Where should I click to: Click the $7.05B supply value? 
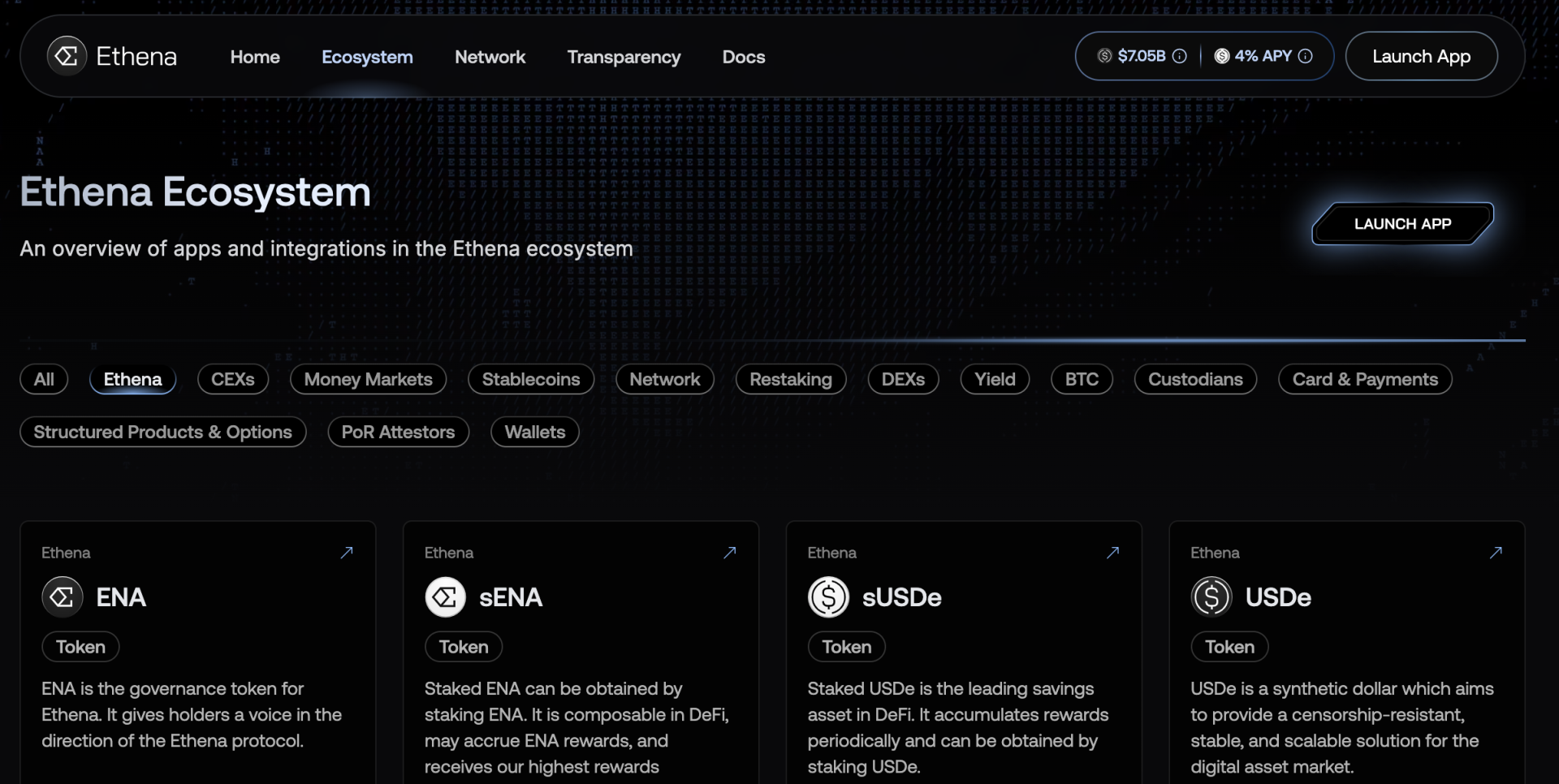[x=1142, y=56]
